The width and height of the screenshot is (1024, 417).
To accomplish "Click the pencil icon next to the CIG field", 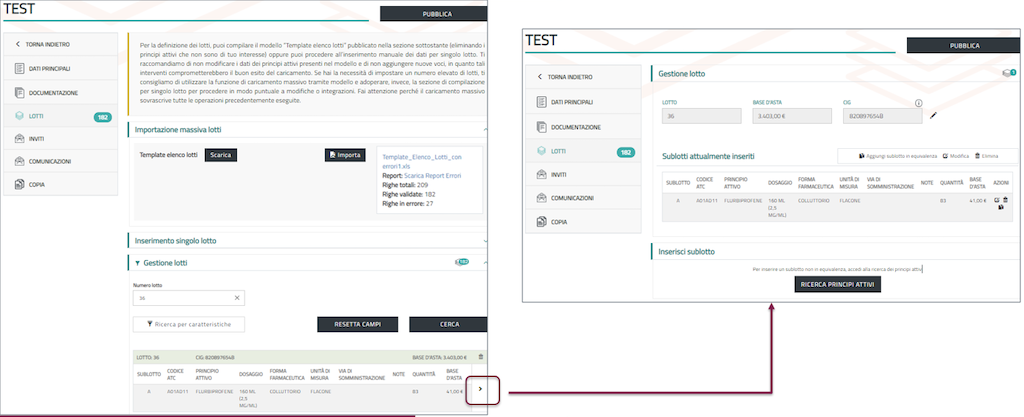I will click(x=934, y=116).
